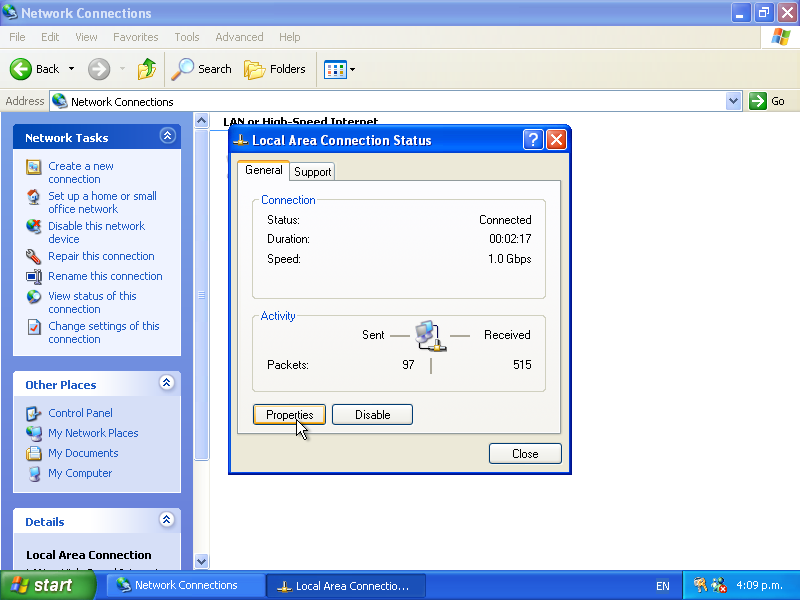This screenshot has height=600, width=800.
Task: Click the Control Panel icon
Action: click(x=34, y=413)
